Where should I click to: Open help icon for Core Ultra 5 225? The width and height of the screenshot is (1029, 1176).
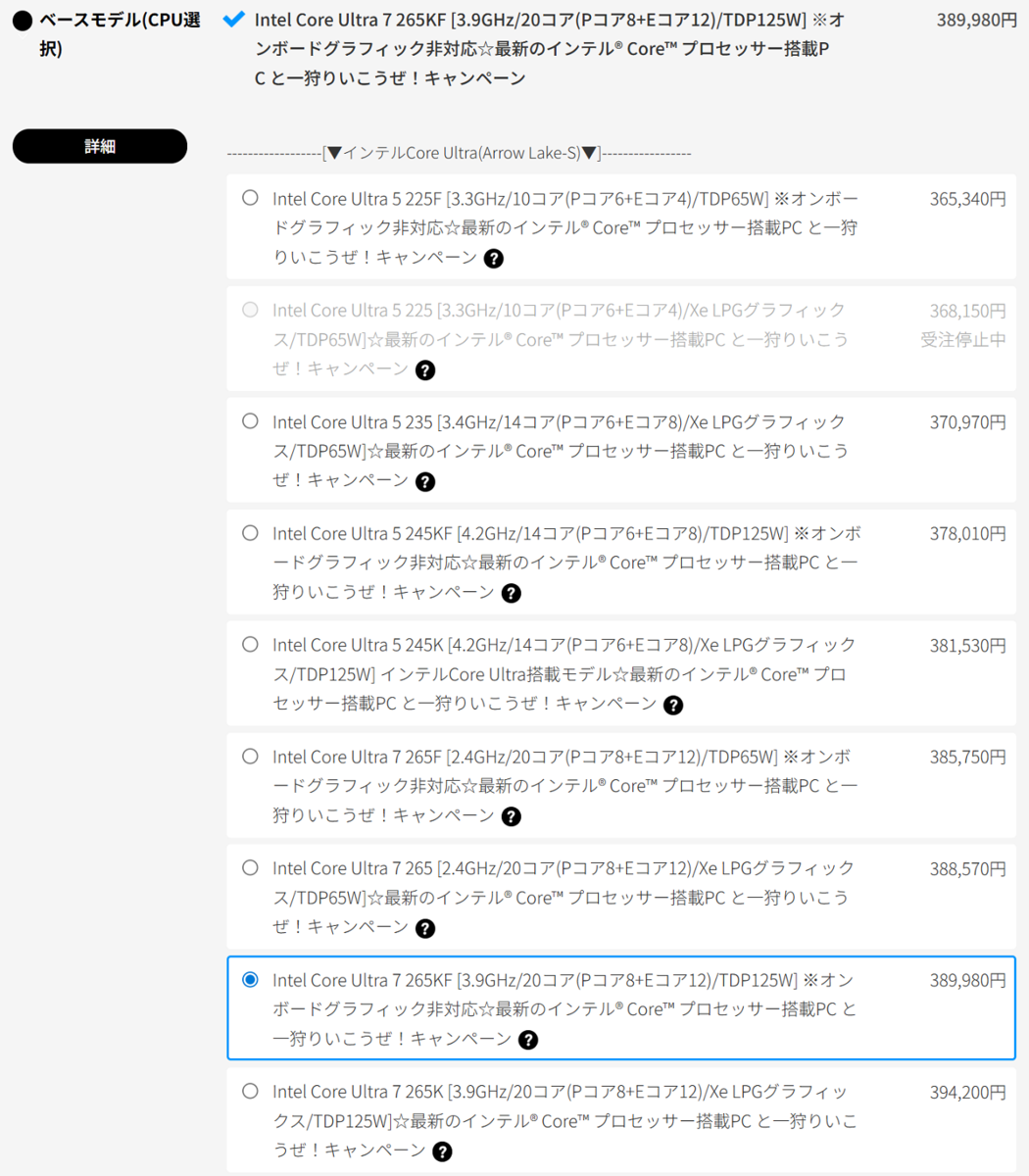click(x=424, y=370)
